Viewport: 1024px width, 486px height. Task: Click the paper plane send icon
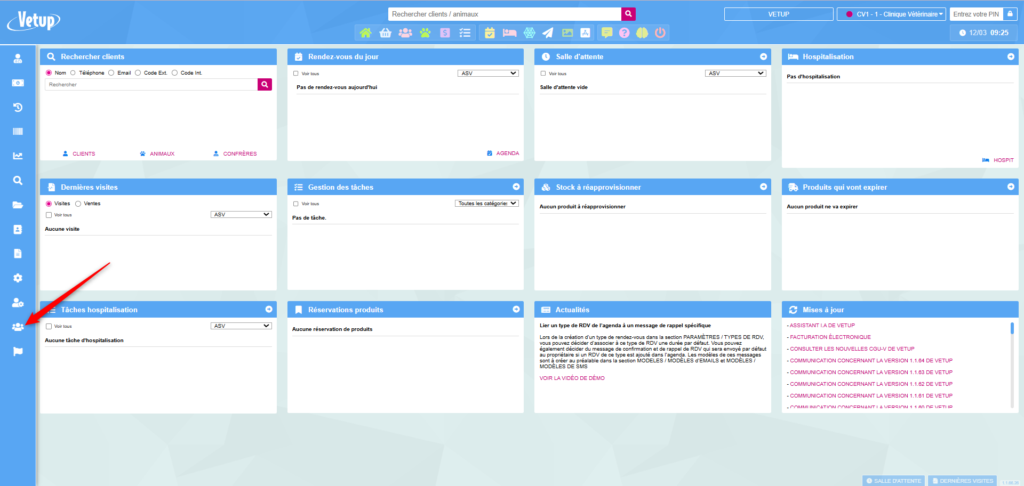click(x=548, y=33)
